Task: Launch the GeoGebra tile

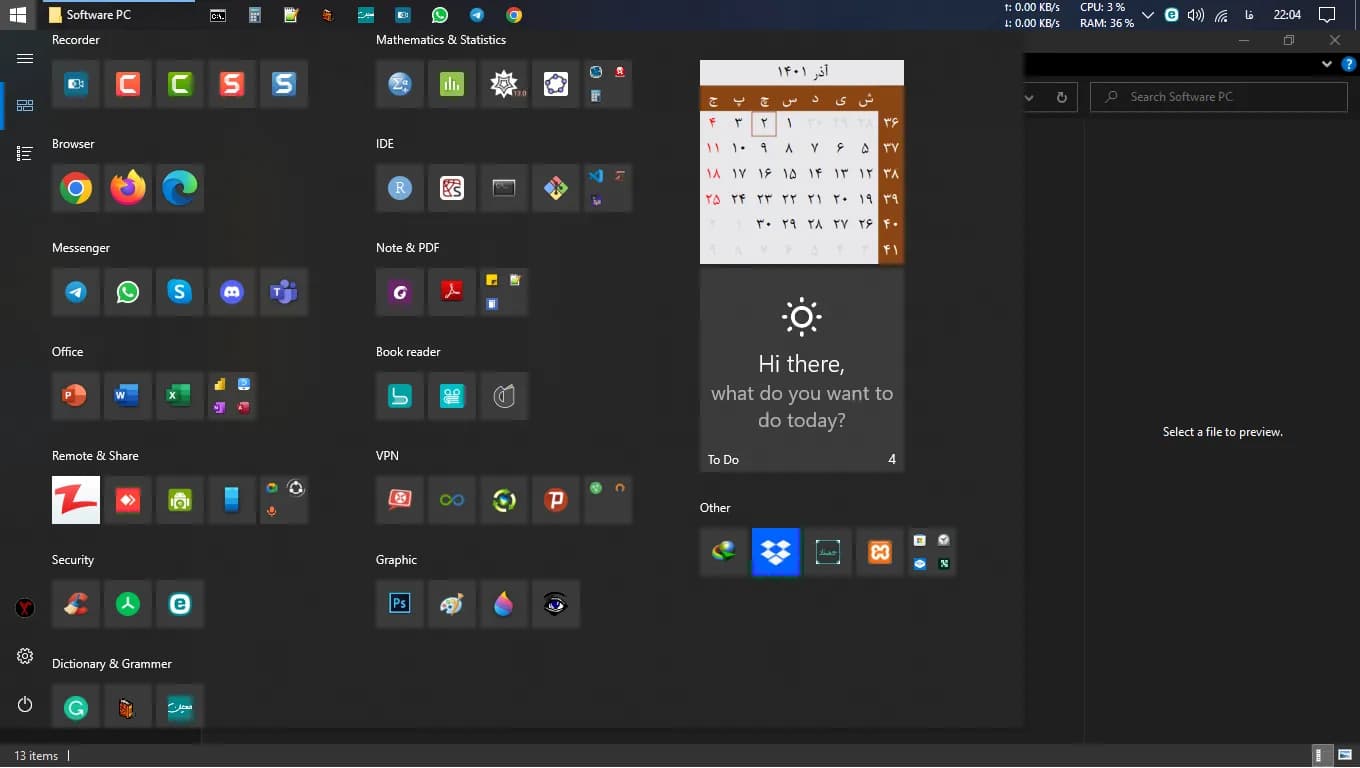Action: [556, 84]
